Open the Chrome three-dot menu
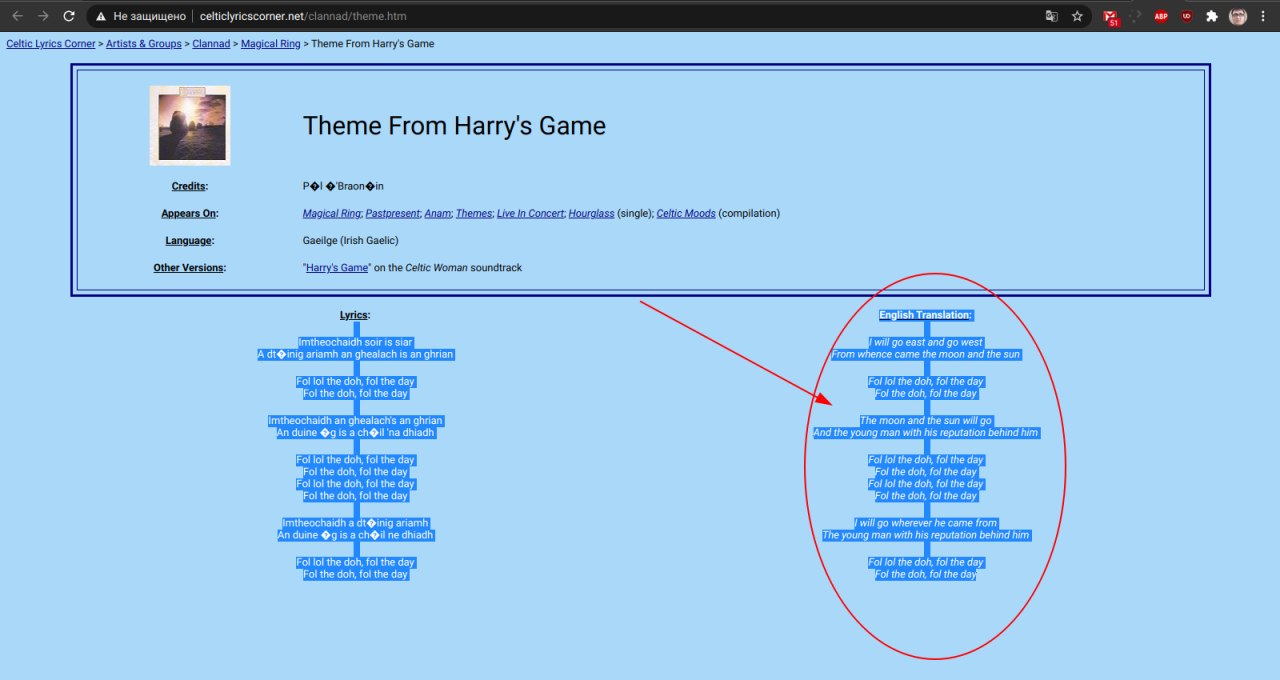 point(1264,16)
